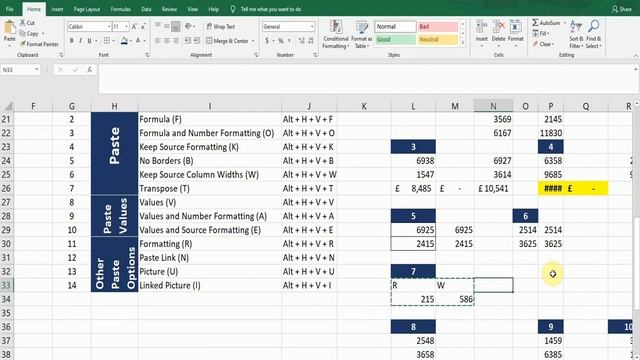Open Sort & Filter menu
640x360 pixels.
coord(576,34)
